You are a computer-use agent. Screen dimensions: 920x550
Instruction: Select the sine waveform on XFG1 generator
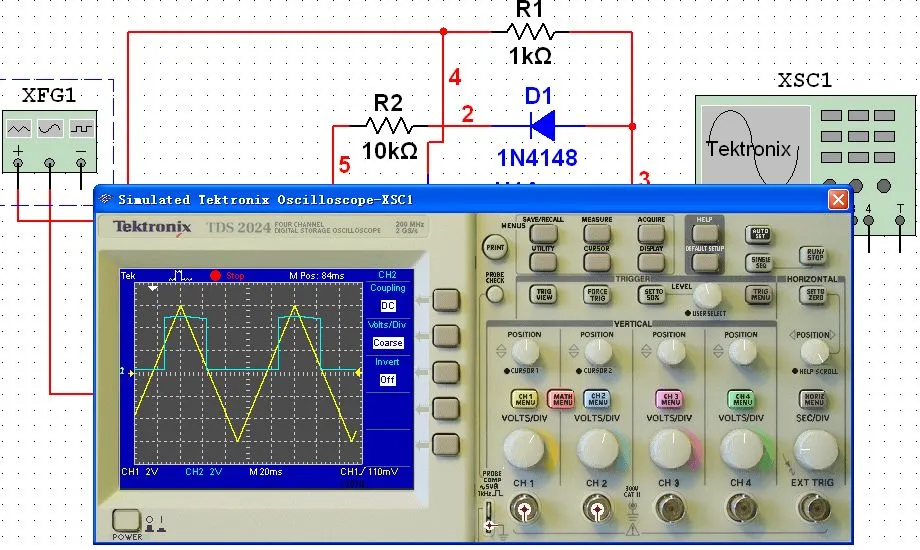pyautogui.click(x=50, y=128)
